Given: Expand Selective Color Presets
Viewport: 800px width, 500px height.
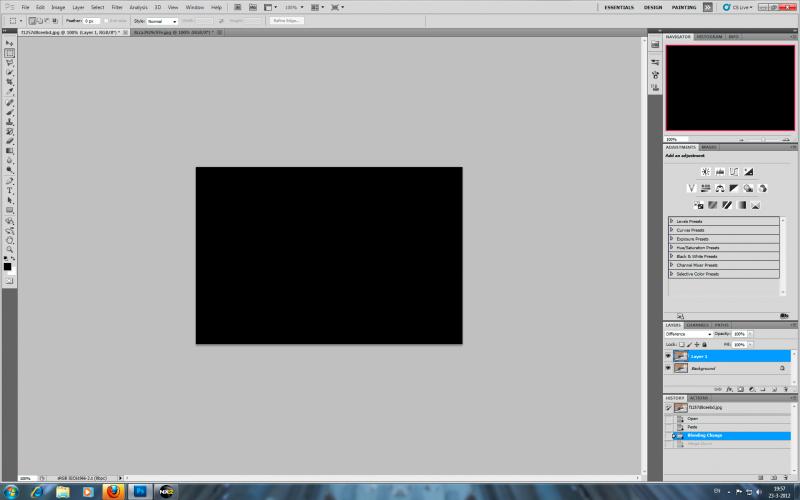Looking at the screenshot, I should pyautogui.click(x=671, y=274).
